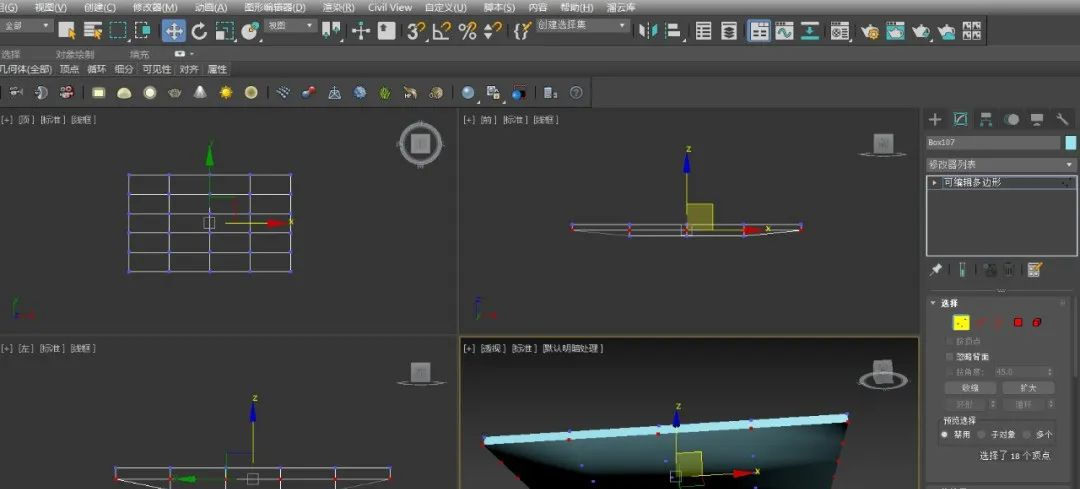Viewport: 1080px width, 489px height.
Task: Click the Render in Cloud teapot icon
Action: (946, 30)
